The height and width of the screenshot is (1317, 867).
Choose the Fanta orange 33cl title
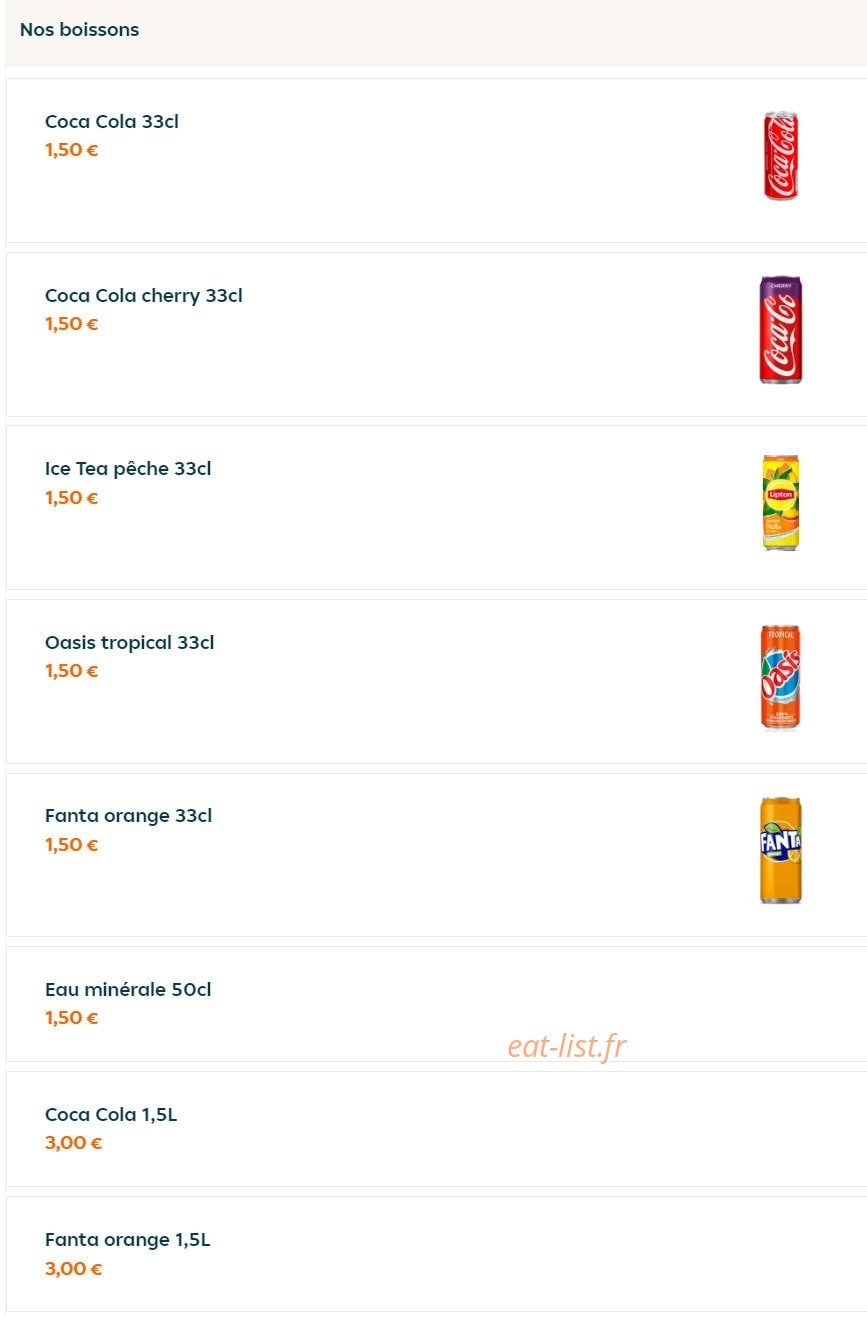point(129,816)
